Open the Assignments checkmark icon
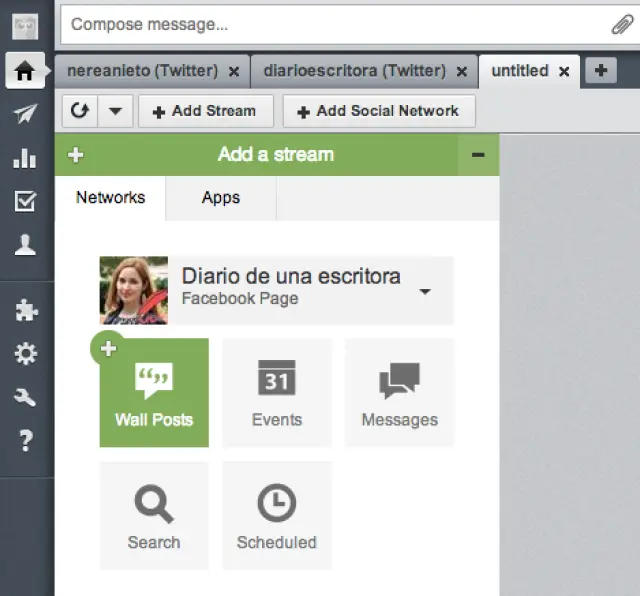Image resolution: width=640 pixels, height=596 pixels. coord(25,202)
